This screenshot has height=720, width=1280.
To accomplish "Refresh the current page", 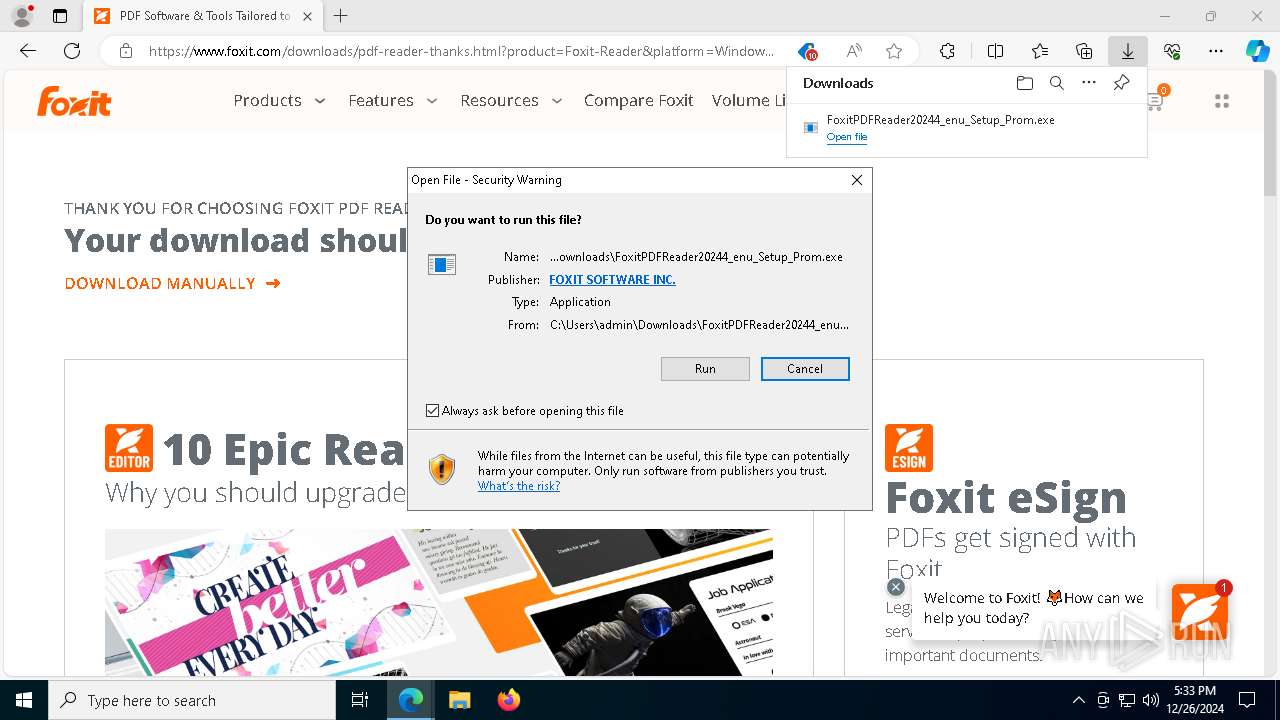I will [72, 51].
